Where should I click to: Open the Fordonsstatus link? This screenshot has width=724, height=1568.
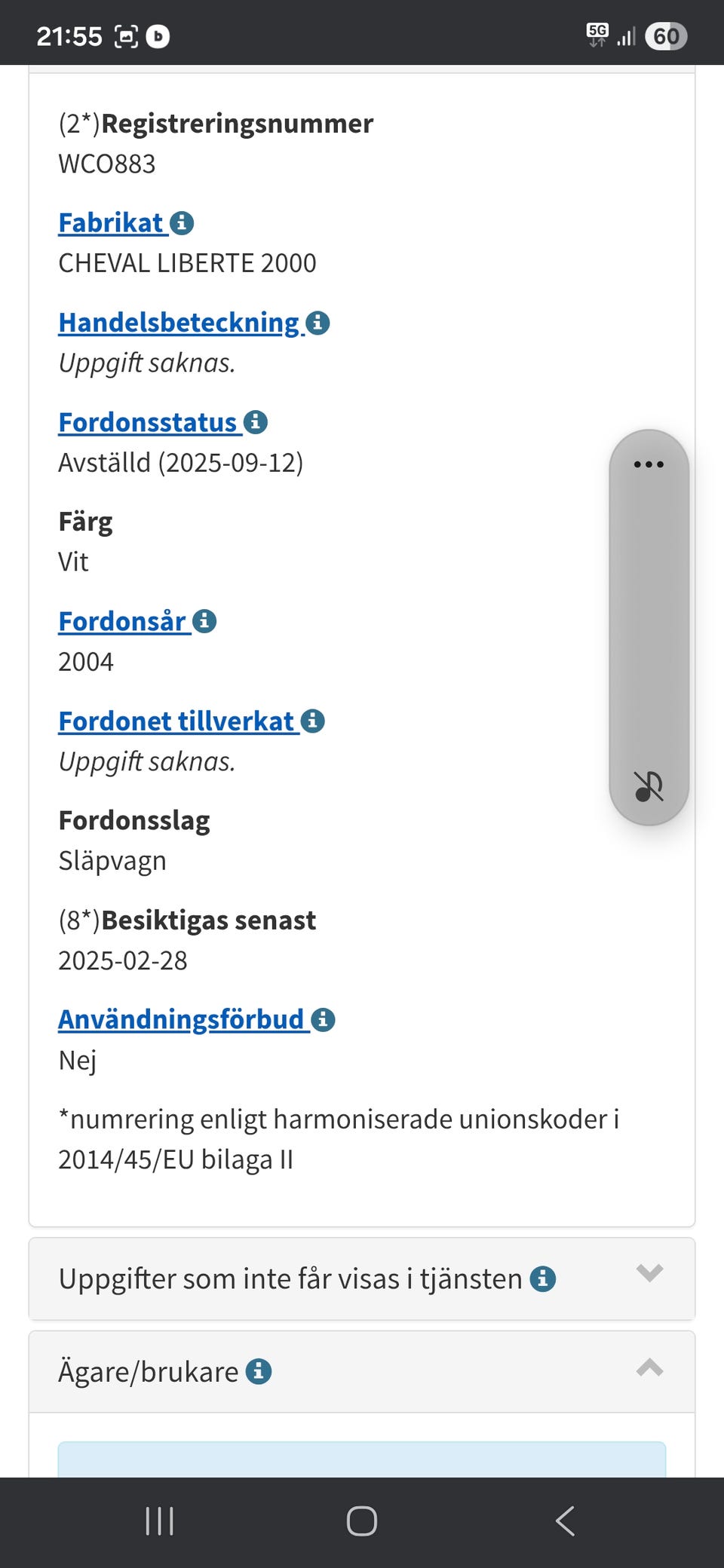click(148, 422)
